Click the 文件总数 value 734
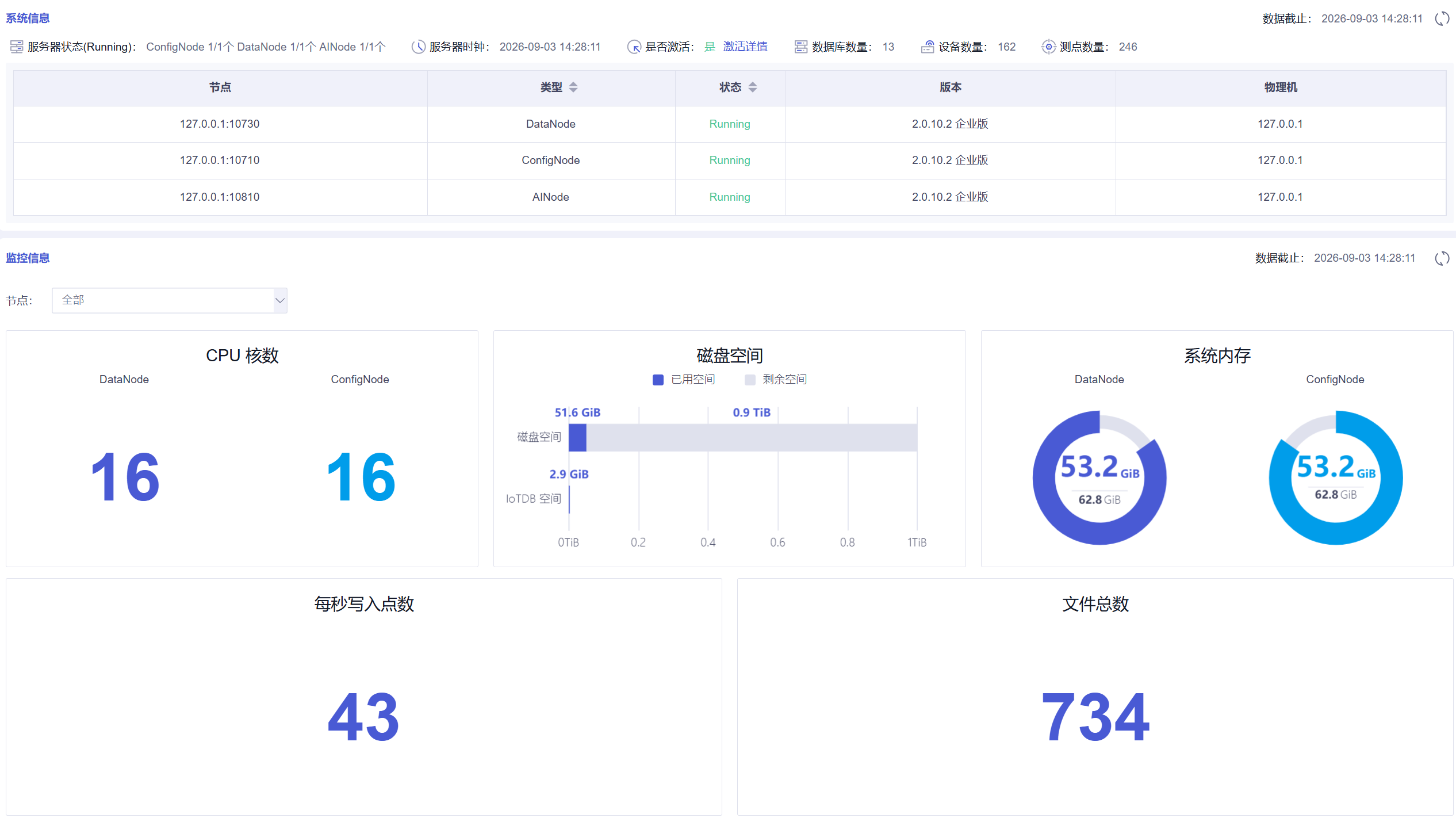 pos(1095,717)
